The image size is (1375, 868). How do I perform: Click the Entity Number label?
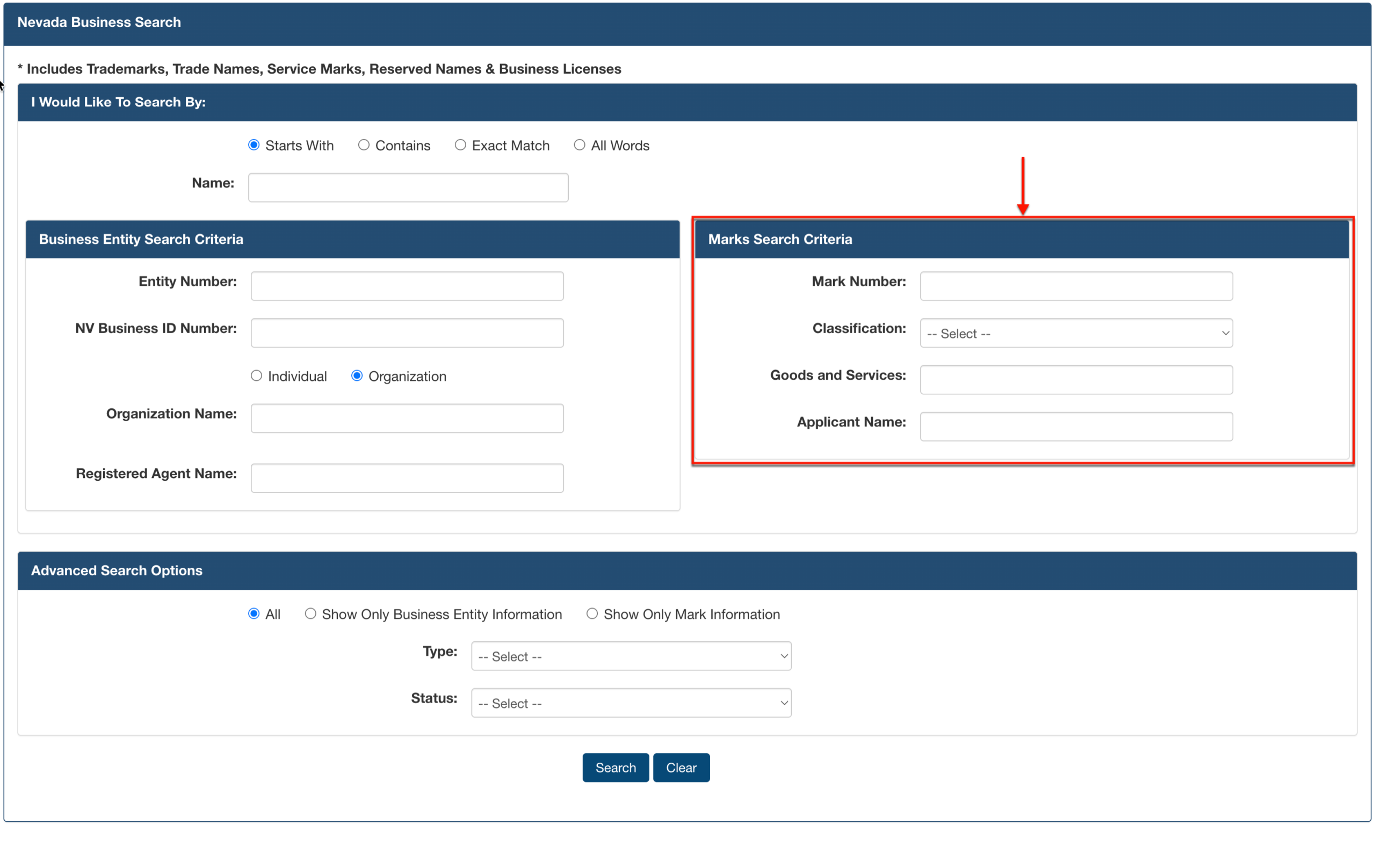click(x=188, y=281)
